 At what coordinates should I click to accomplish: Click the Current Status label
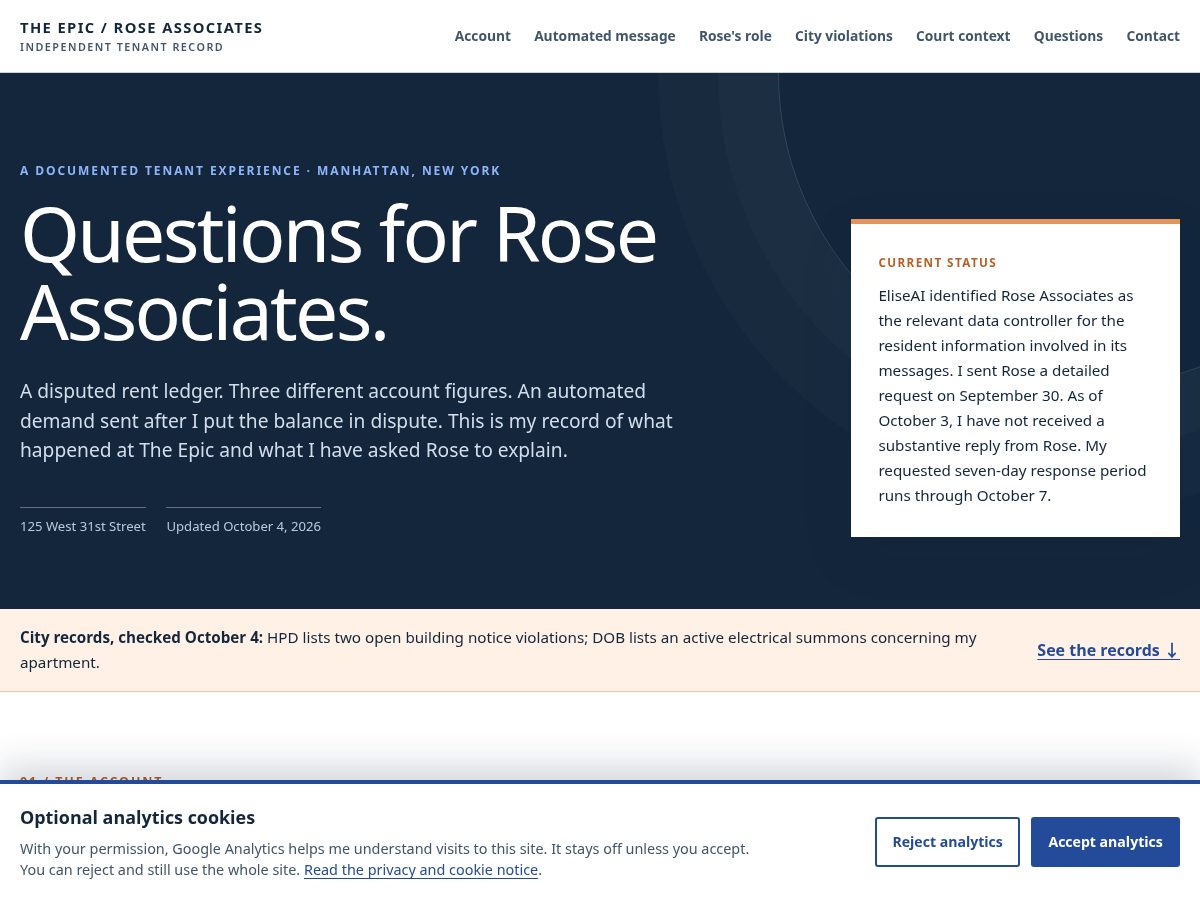pyautogui.click(x=937, y=263)
